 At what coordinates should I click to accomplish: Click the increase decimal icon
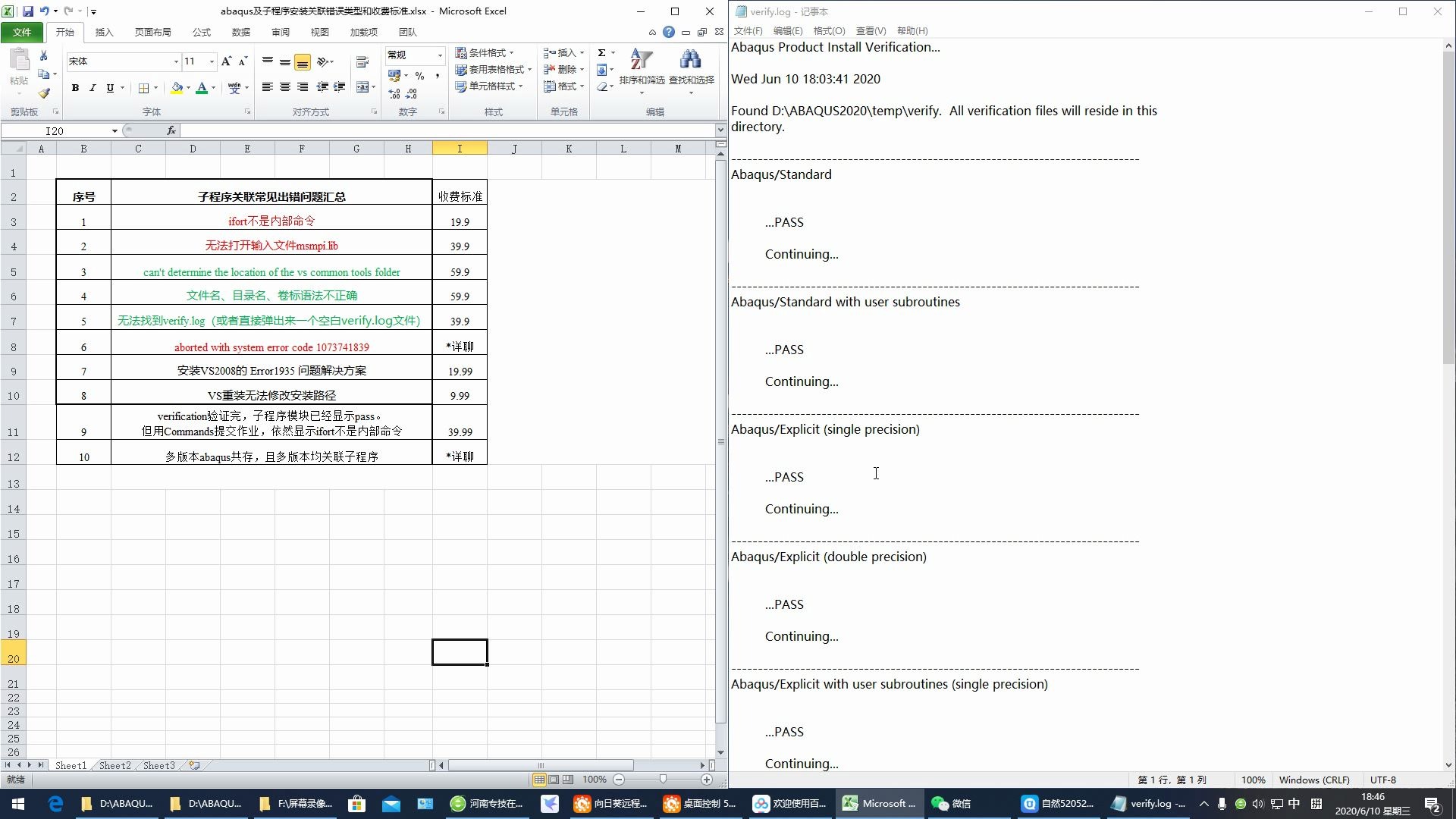click(394, 93)
